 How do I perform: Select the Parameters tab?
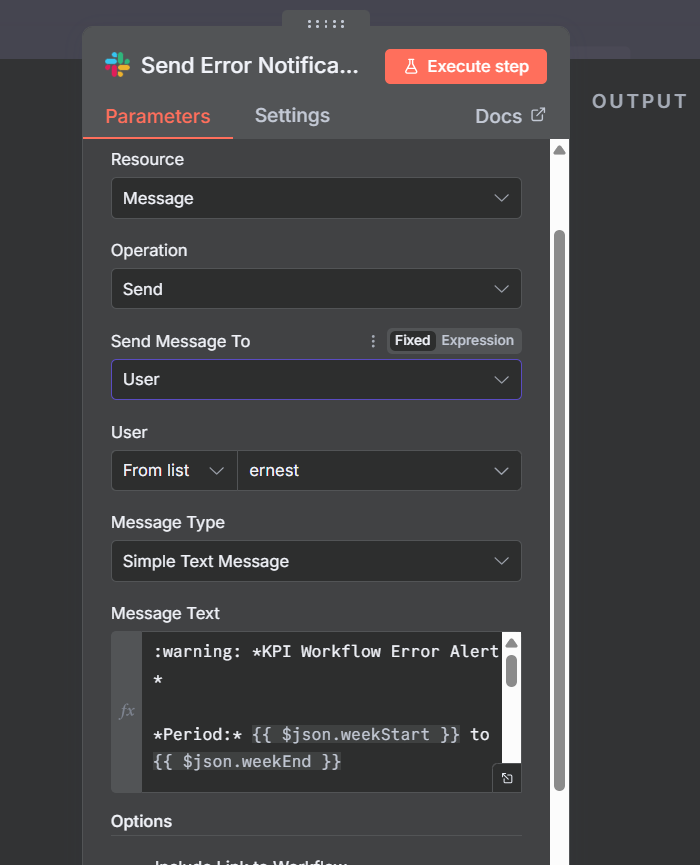(158, 116)
